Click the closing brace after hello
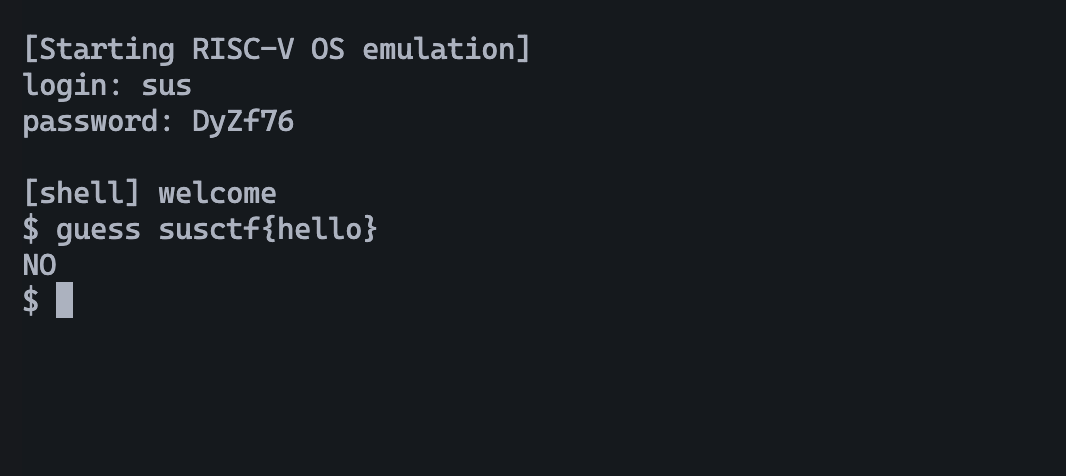 pos(370,229)
